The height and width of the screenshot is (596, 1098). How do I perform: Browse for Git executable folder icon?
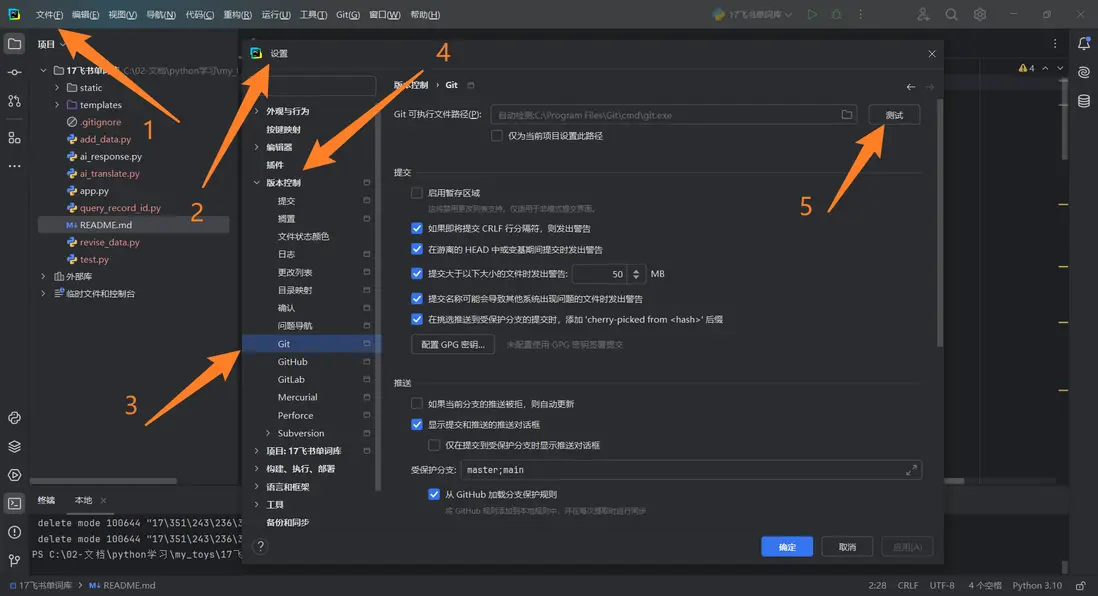click(x=847, y=114)
